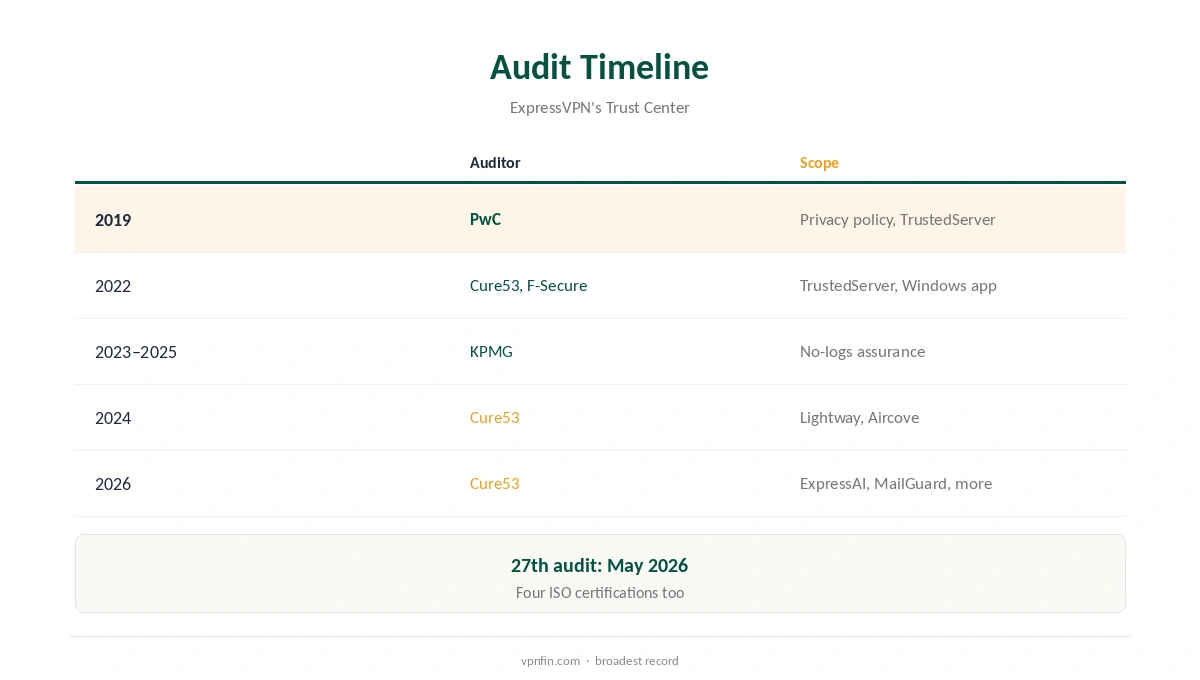Click the PwC auditor cell
1200x680 pixels.
[x=486, y=219]
